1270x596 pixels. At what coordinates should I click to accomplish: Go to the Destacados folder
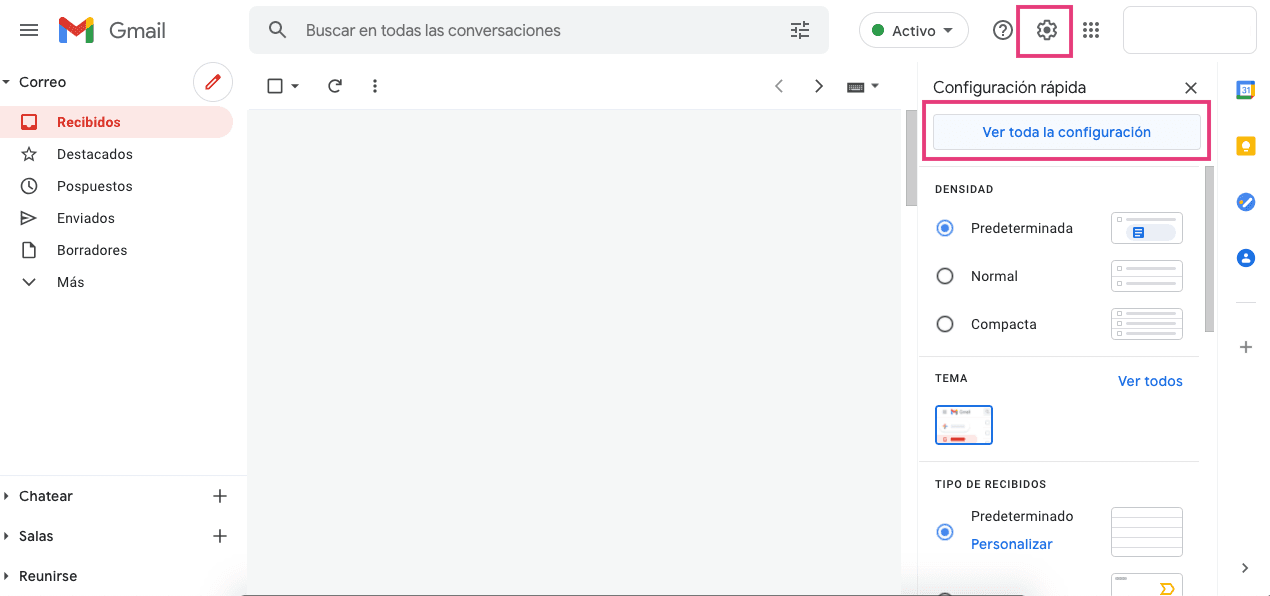(94, 154)
